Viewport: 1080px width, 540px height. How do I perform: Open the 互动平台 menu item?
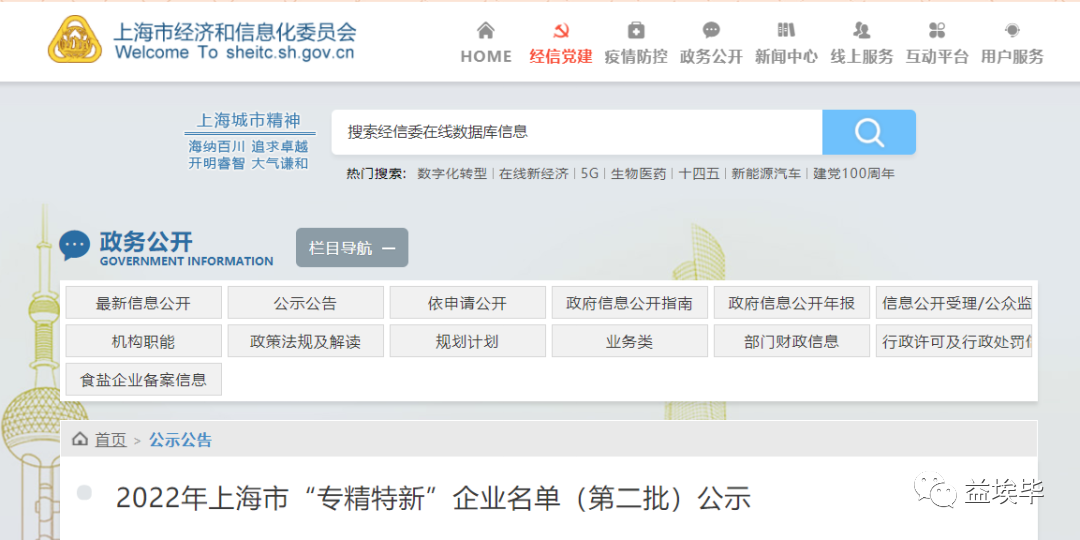(937, 56)
